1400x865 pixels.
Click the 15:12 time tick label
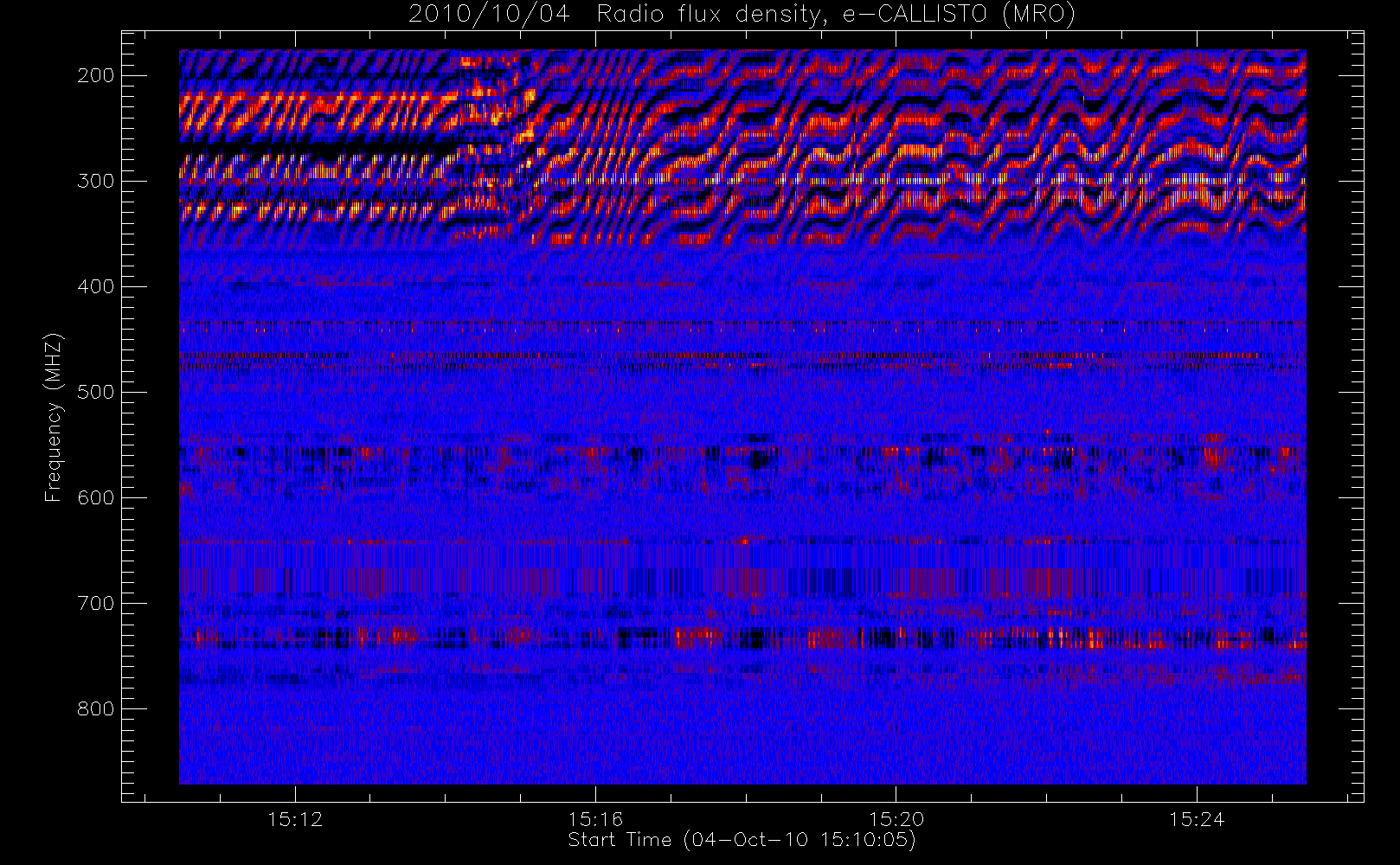[295, 818]
